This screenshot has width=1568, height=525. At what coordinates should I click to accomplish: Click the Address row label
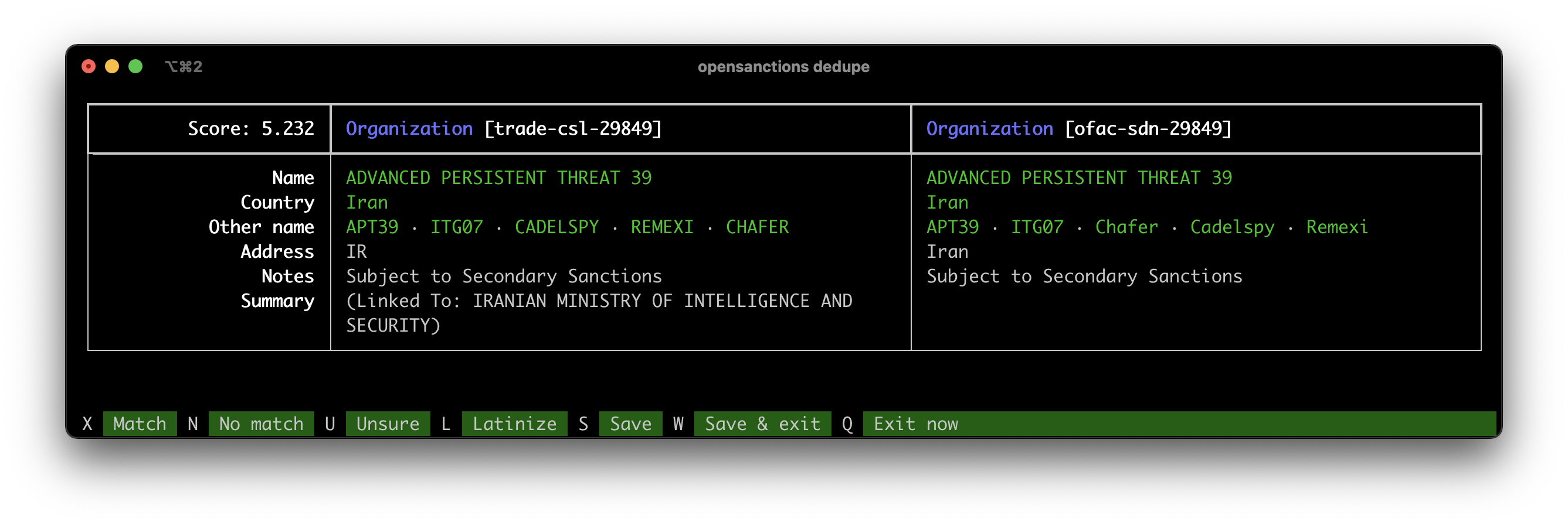[x=277, y=251]
